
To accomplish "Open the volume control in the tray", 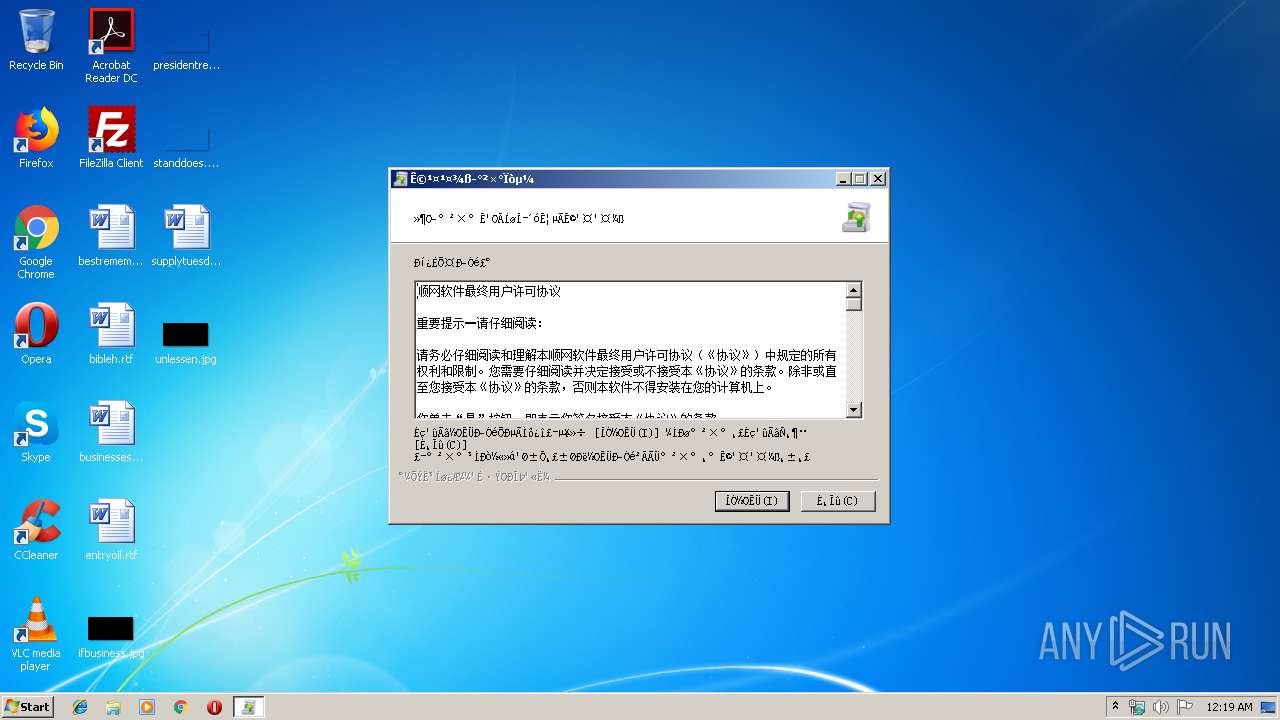I will coord(1160,707).
